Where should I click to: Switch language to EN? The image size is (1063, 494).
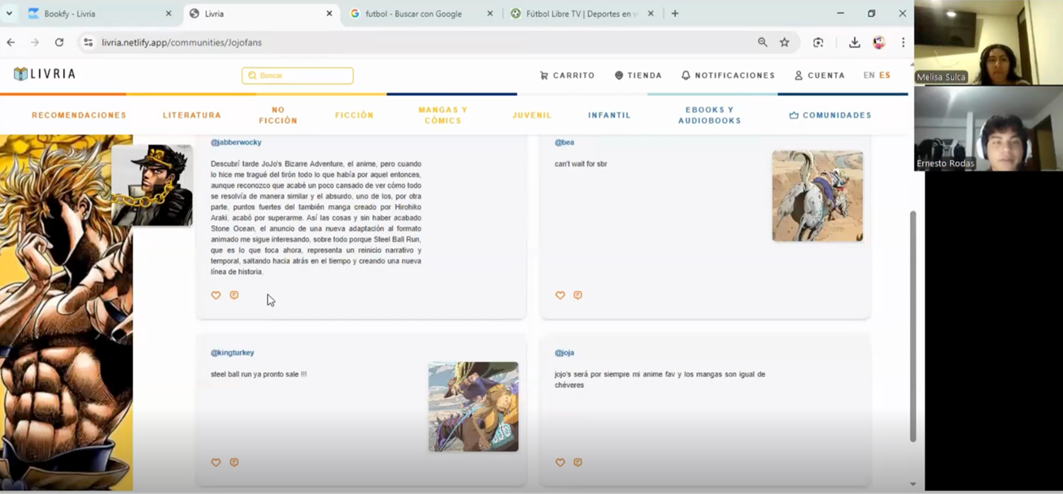point(869,75)
